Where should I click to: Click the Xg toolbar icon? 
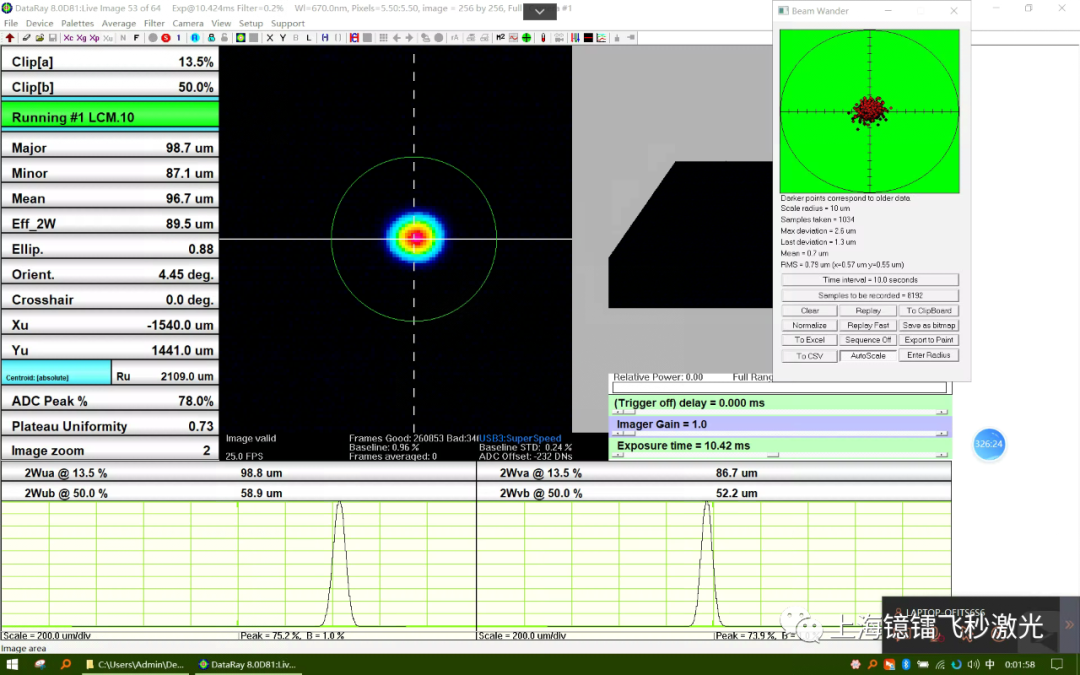pos(81,38)
